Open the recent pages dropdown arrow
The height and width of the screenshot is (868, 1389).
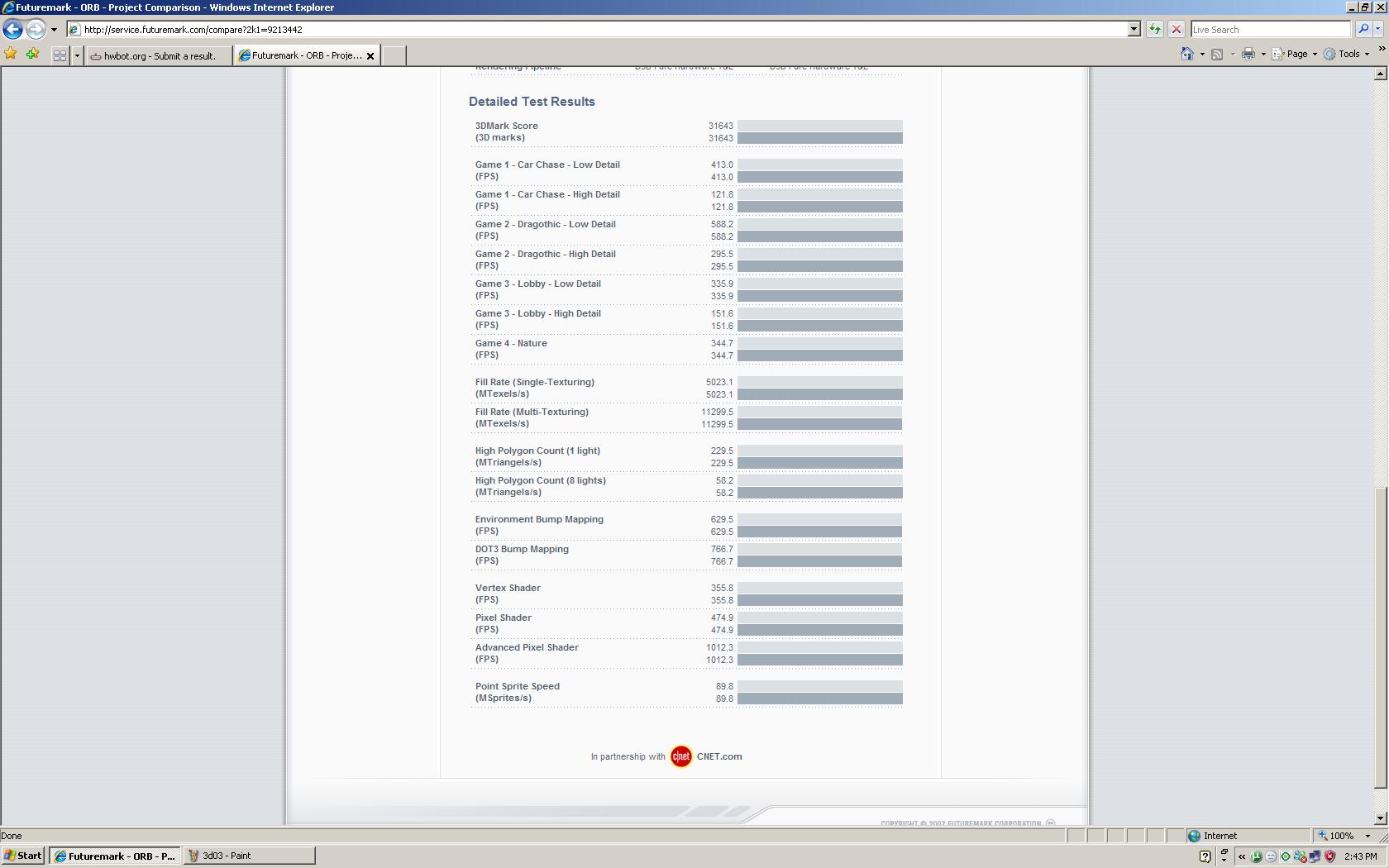pos(54,30)
